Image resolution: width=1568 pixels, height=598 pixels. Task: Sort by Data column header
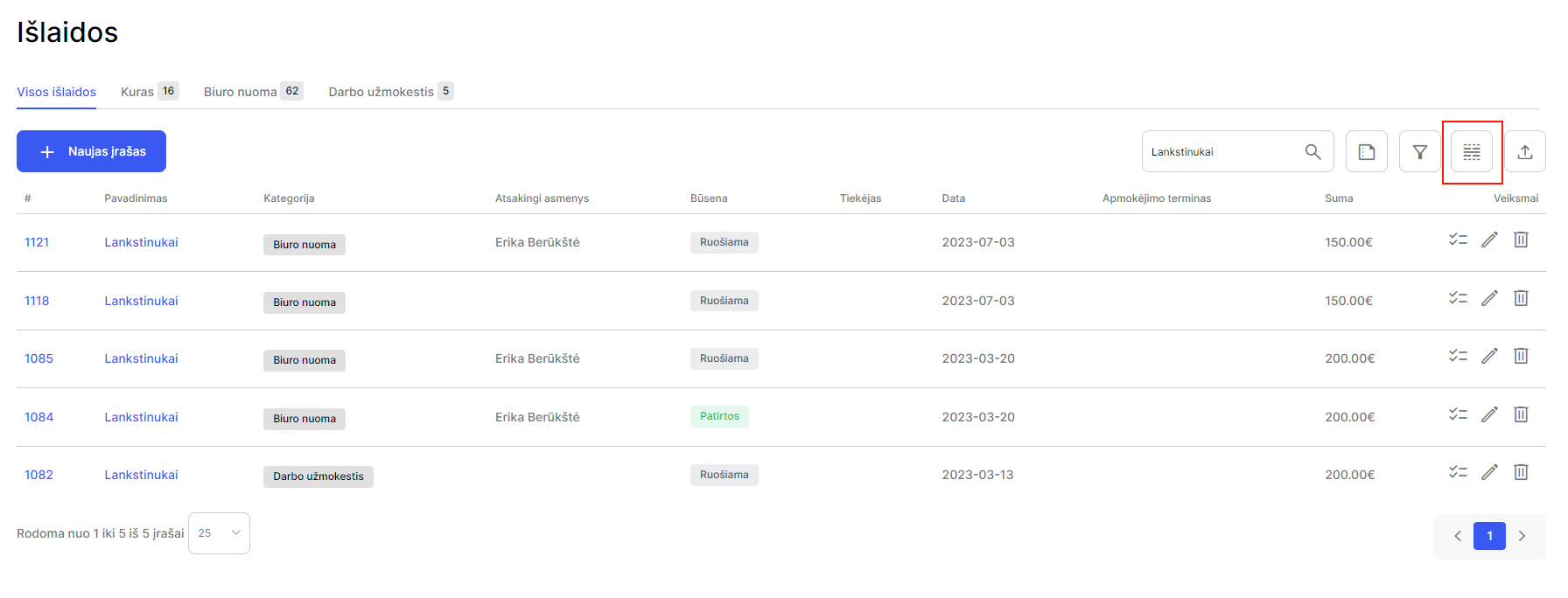click(954, 198)
